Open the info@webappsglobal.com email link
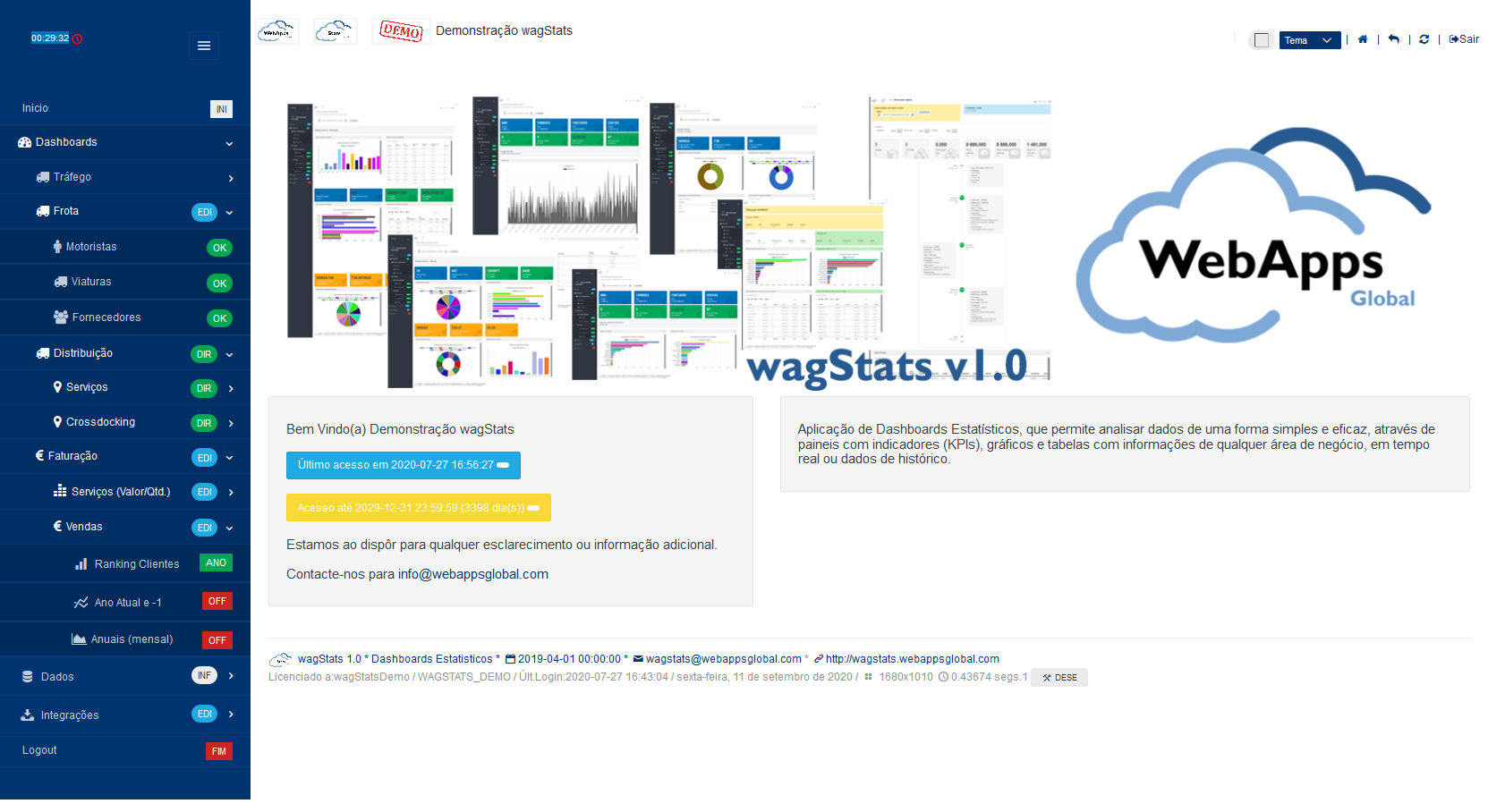This screenshot has width=1488, height=812. coord(473,574)
